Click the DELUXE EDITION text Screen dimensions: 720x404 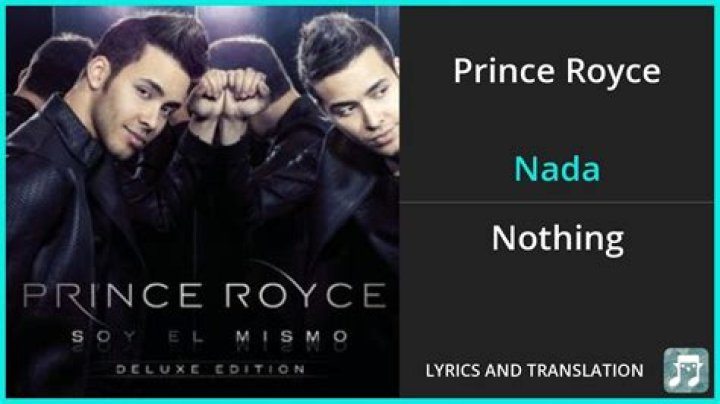point(210,369)
